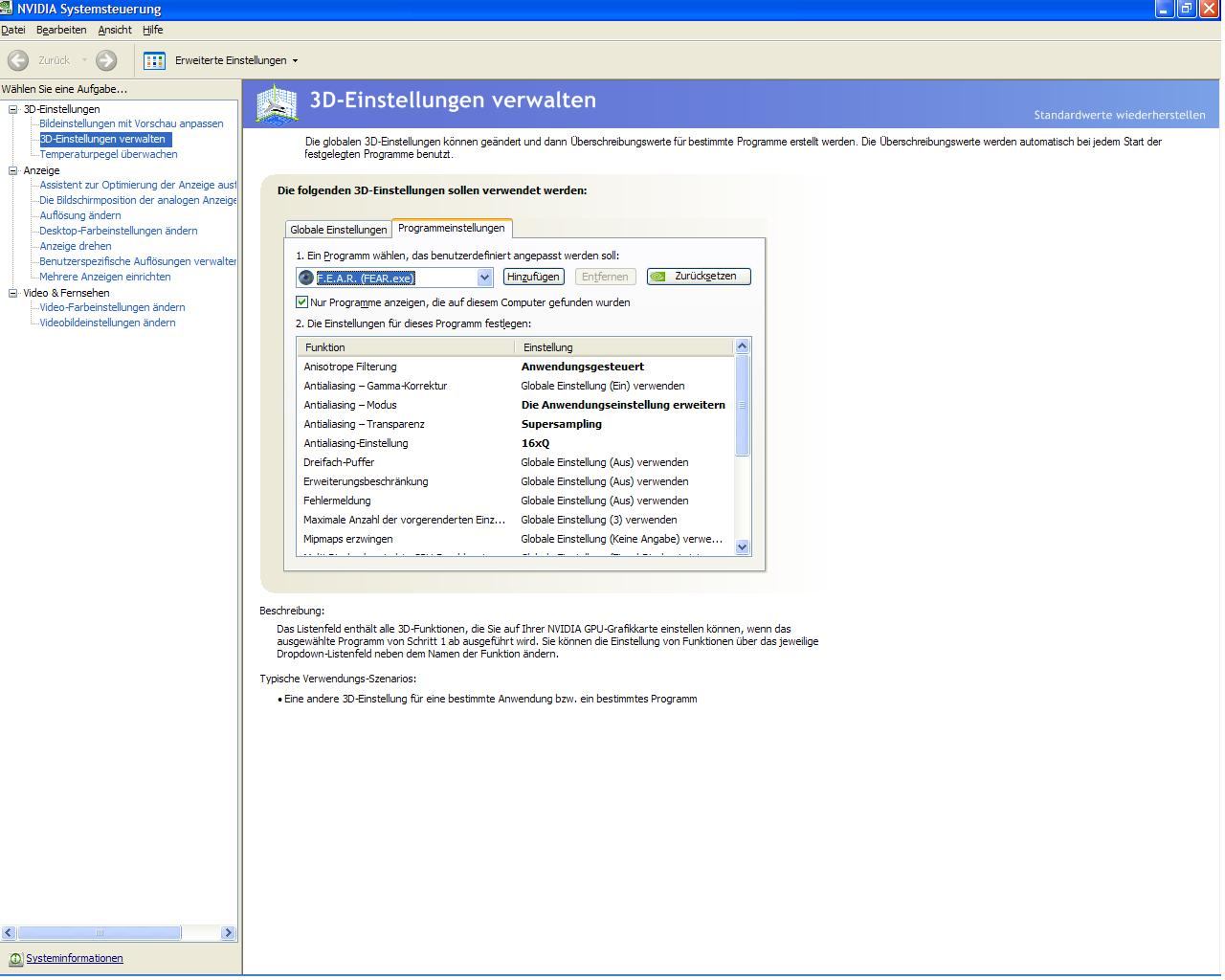Open the Zurück history dropdown arrow
The image size is (1225, 980).
(x=84, y=61)
